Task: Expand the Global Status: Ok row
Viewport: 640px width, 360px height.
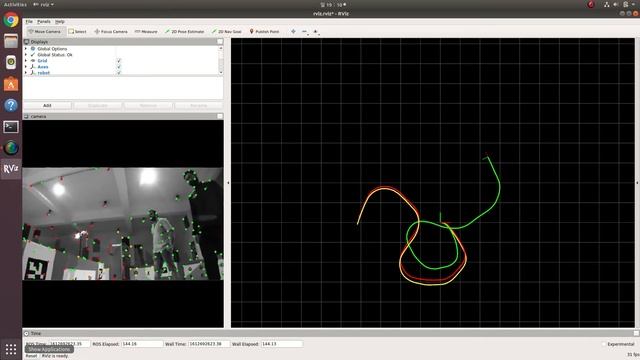Action: [x=26, y=55]
